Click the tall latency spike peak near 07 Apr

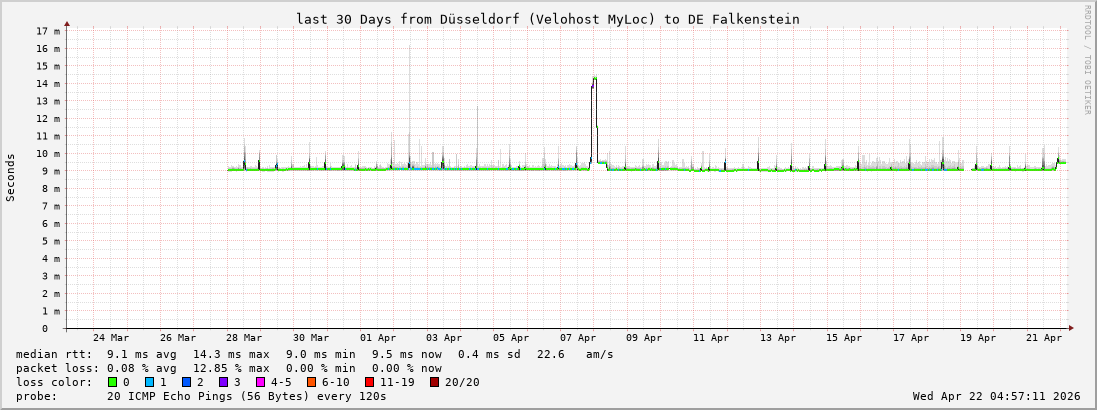click(594, 78)
